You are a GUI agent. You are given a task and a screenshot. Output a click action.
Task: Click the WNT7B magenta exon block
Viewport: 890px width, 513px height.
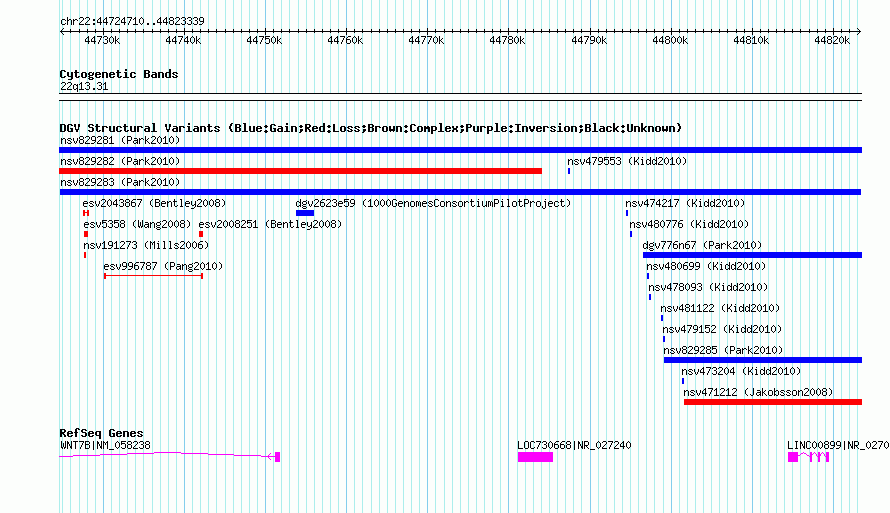click(278, 457)
